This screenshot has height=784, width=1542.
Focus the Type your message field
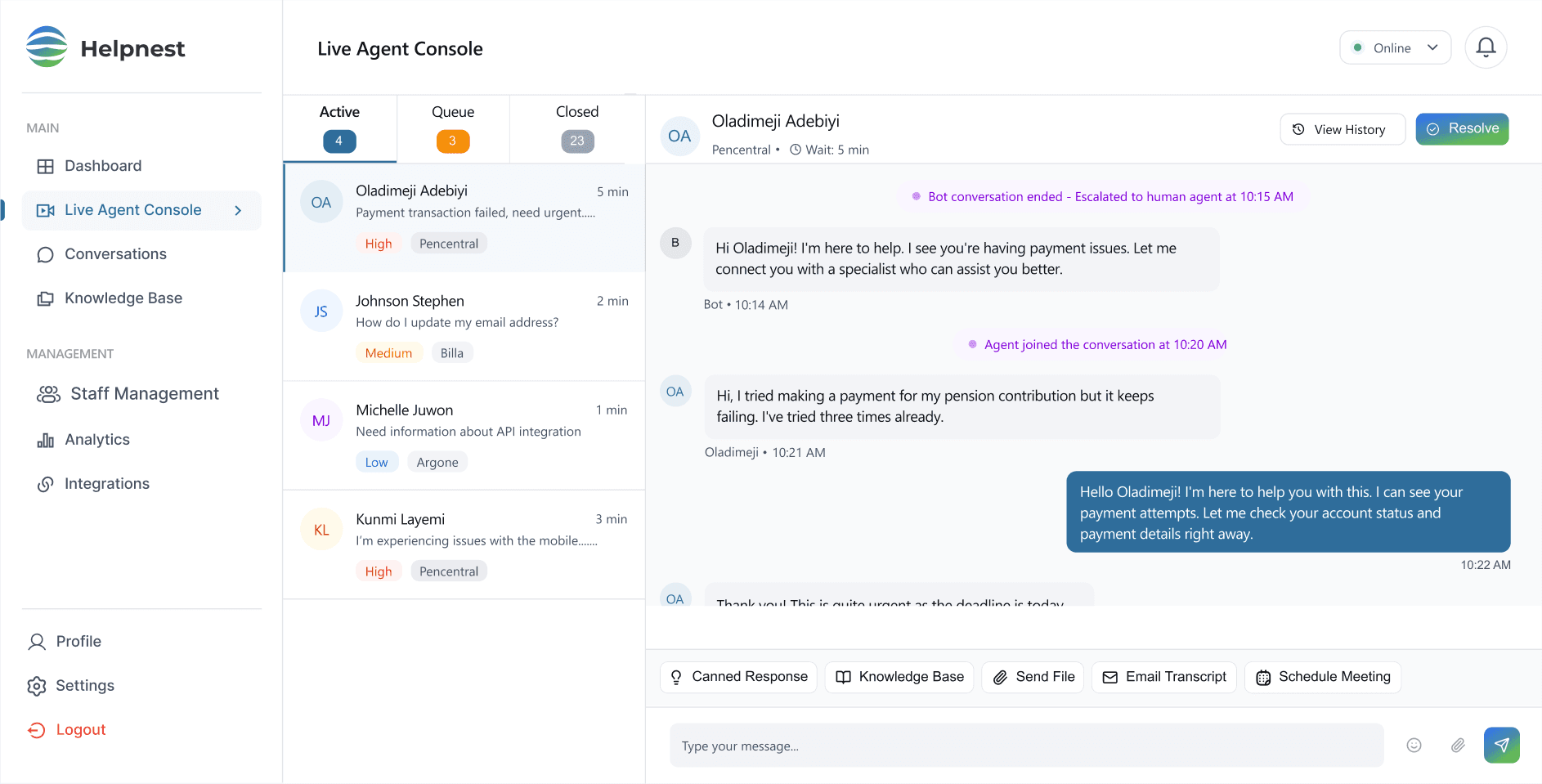click(1026, 745)
